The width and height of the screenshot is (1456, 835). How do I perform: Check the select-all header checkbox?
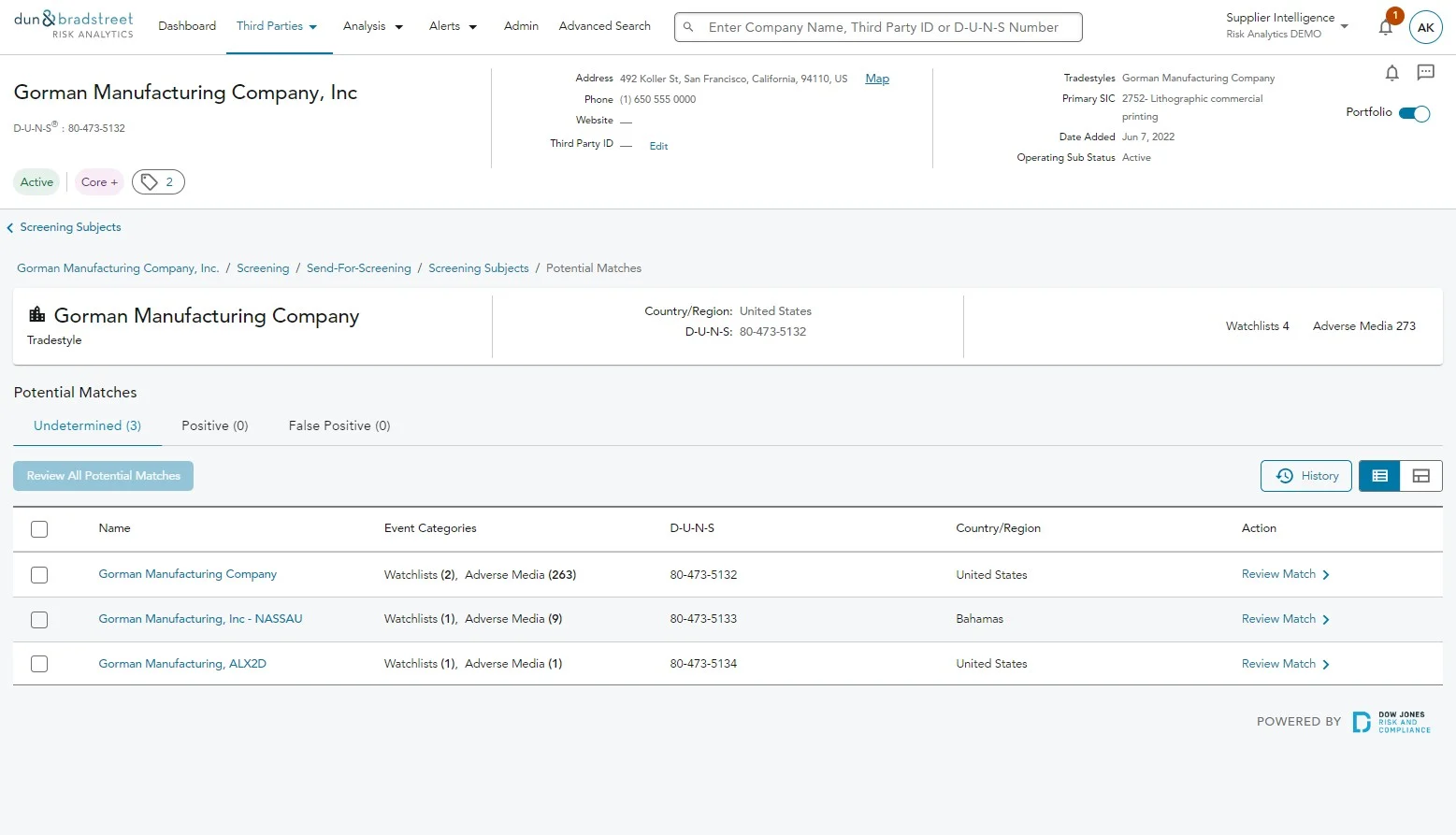39,529
